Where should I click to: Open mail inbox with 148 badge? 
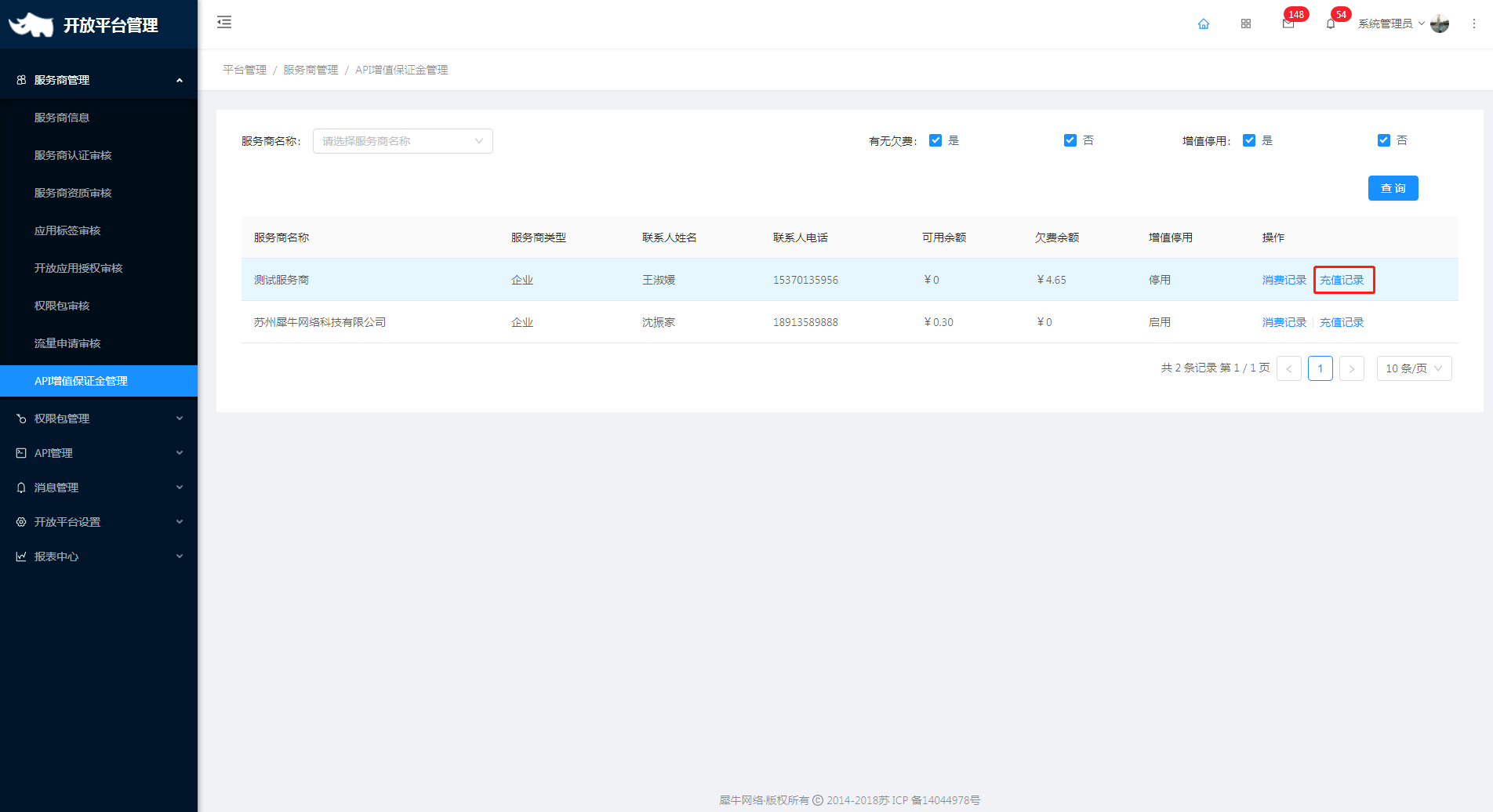[x=1288, y=24]
